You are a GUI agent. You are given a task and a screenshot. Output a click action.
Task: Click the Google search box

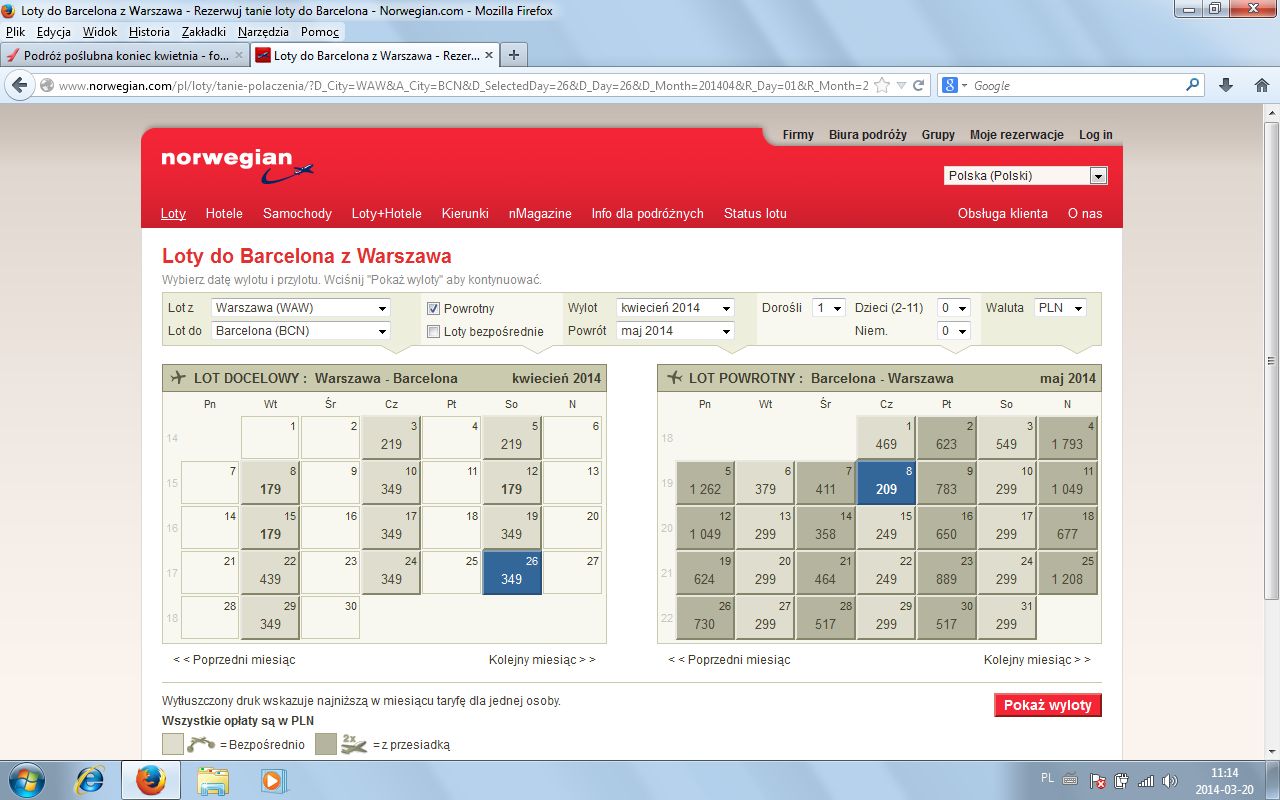pyautogui.click(x=1076, y=85)
